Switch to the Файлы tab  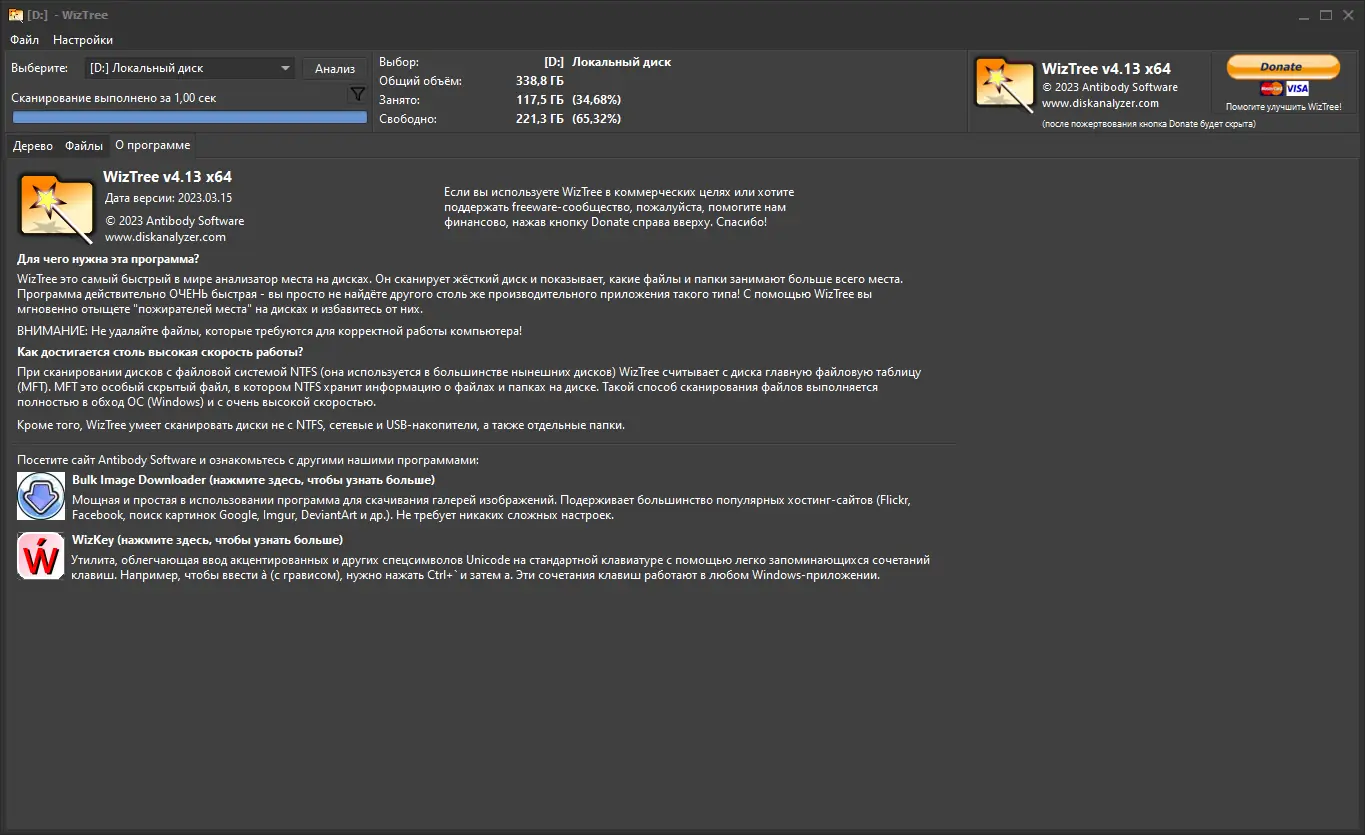(x=84, y=146)
